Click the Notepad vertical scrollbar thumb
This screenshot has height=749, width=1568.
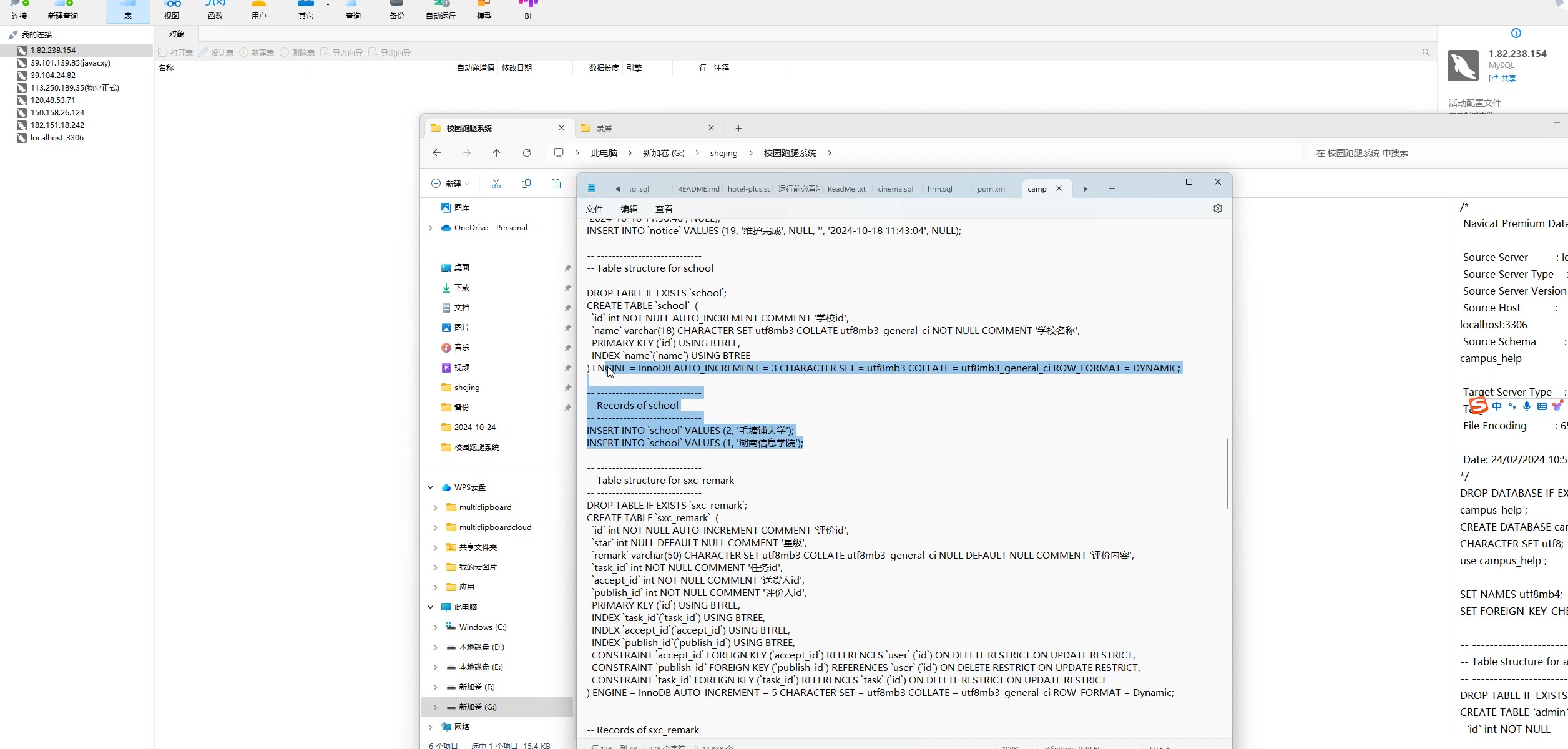[1227, 473]
